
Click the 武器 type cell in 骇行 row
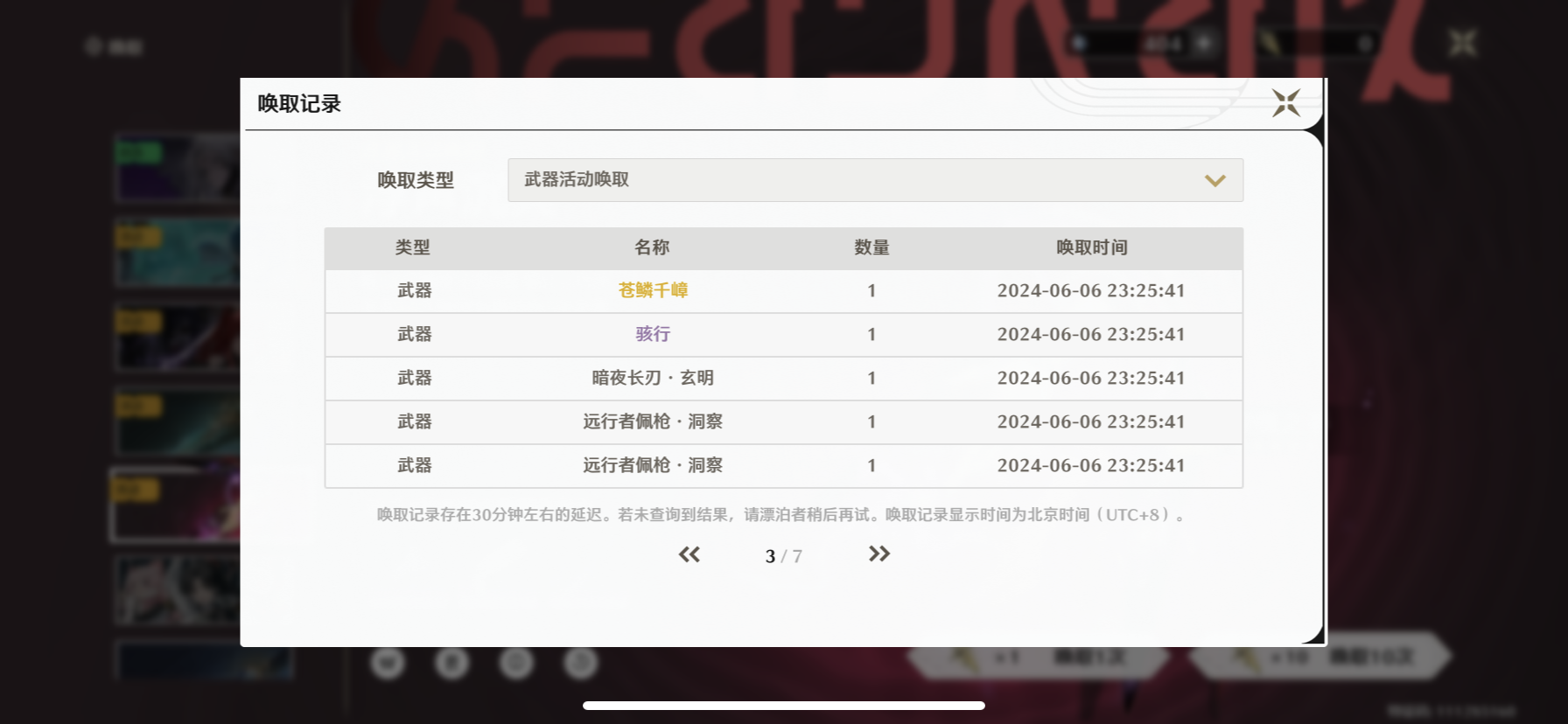click(415, 334)
